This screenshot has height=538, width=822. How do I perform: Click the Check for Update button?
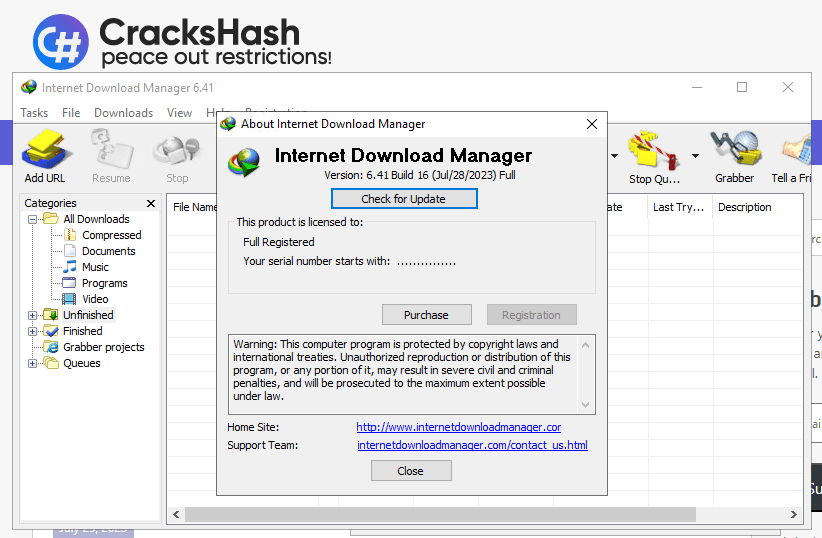pyautogui.click(x=404, y=199)
